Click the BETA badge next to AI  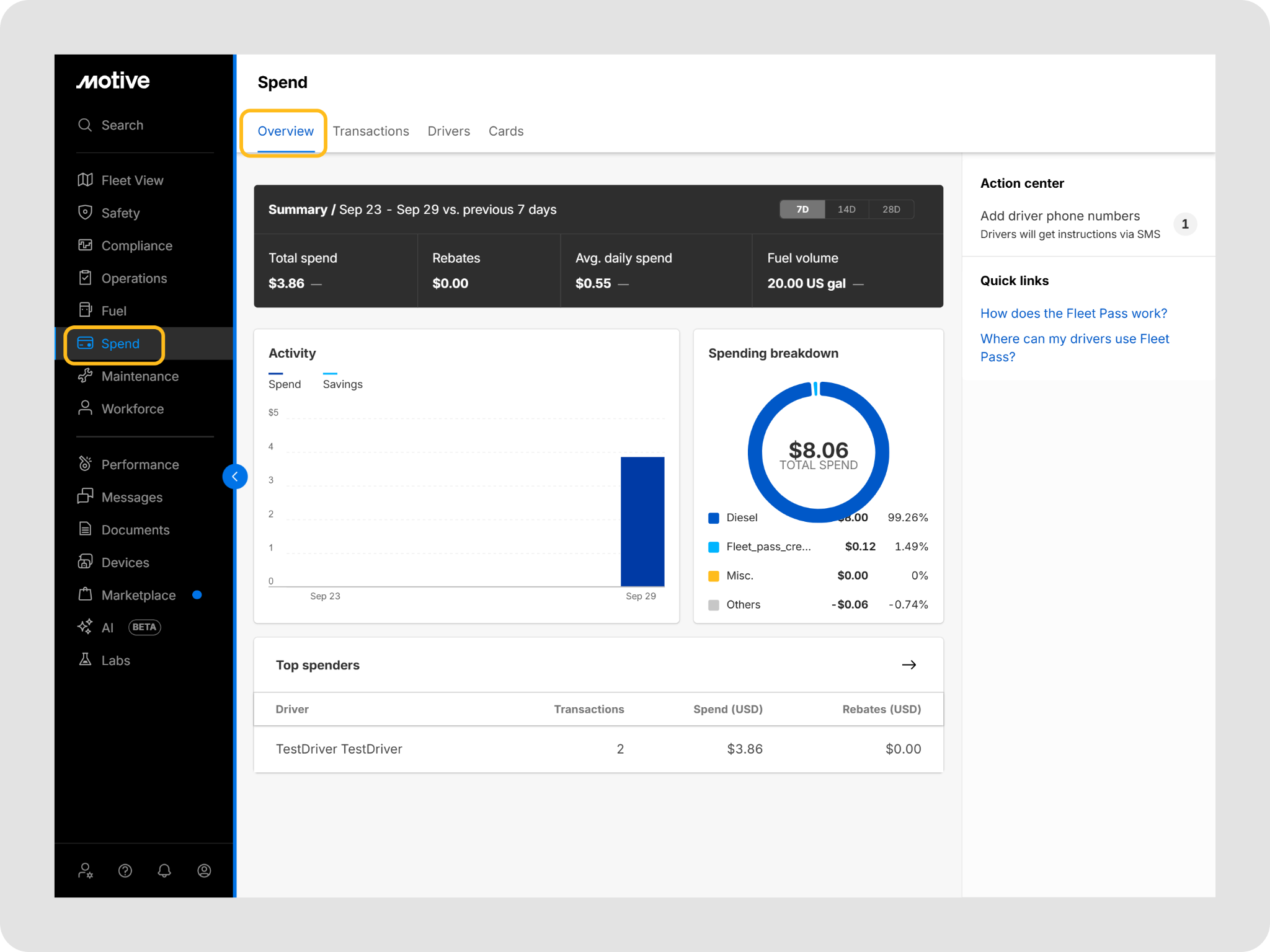144,627
